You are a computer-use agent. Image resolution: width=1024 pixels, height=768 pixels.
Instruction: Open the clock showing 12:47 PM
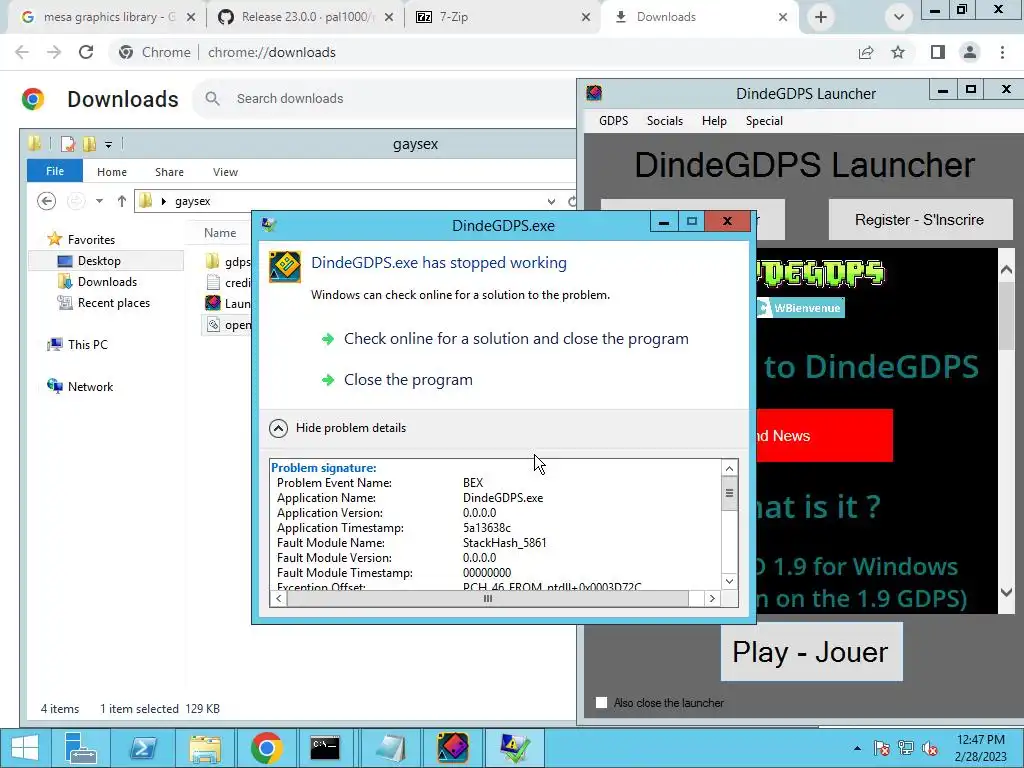[x=980, y=748]
